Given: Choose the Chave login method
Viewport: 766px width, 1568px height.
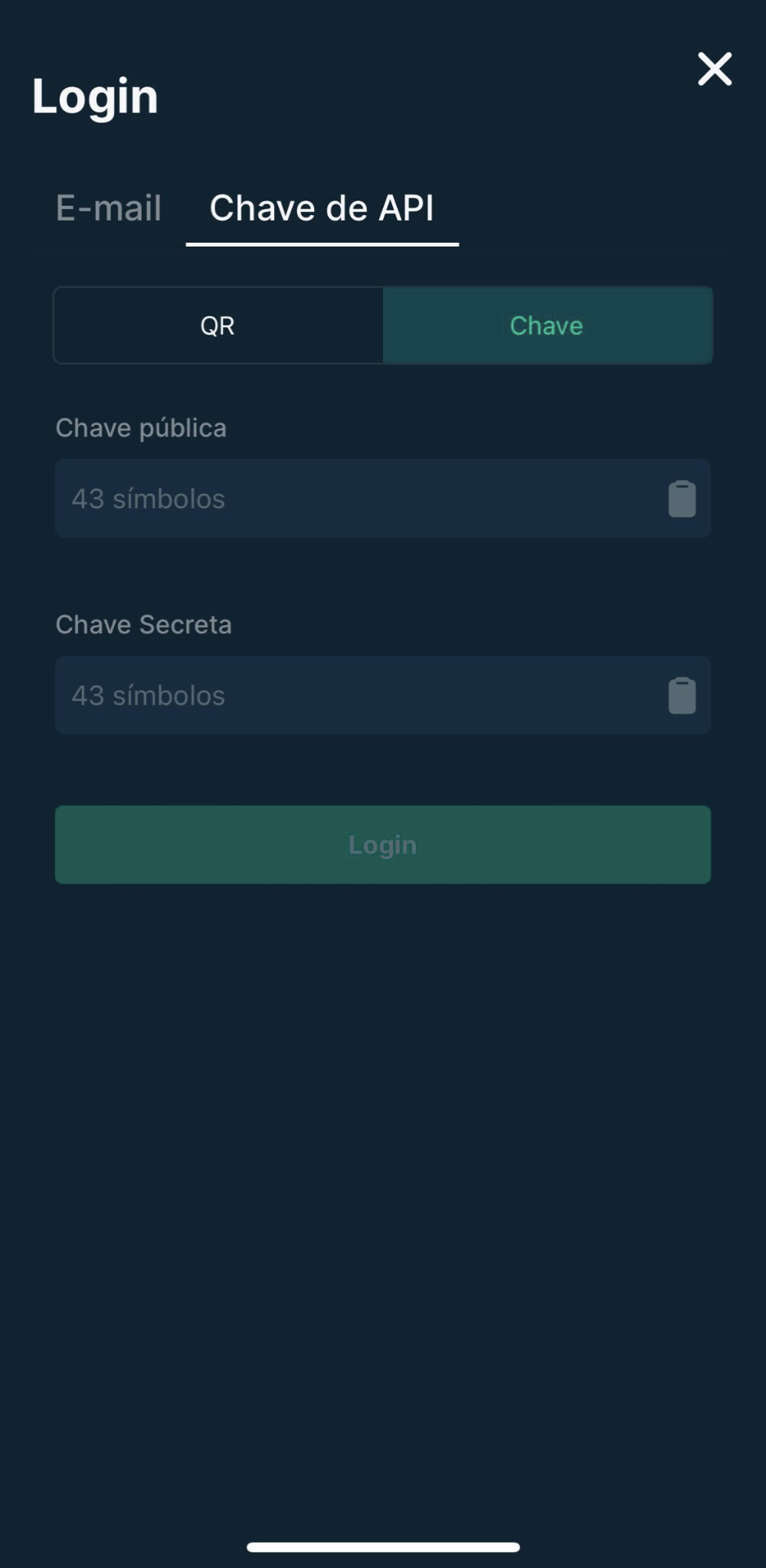Looking at the screenshot, I should pos(548,325).
